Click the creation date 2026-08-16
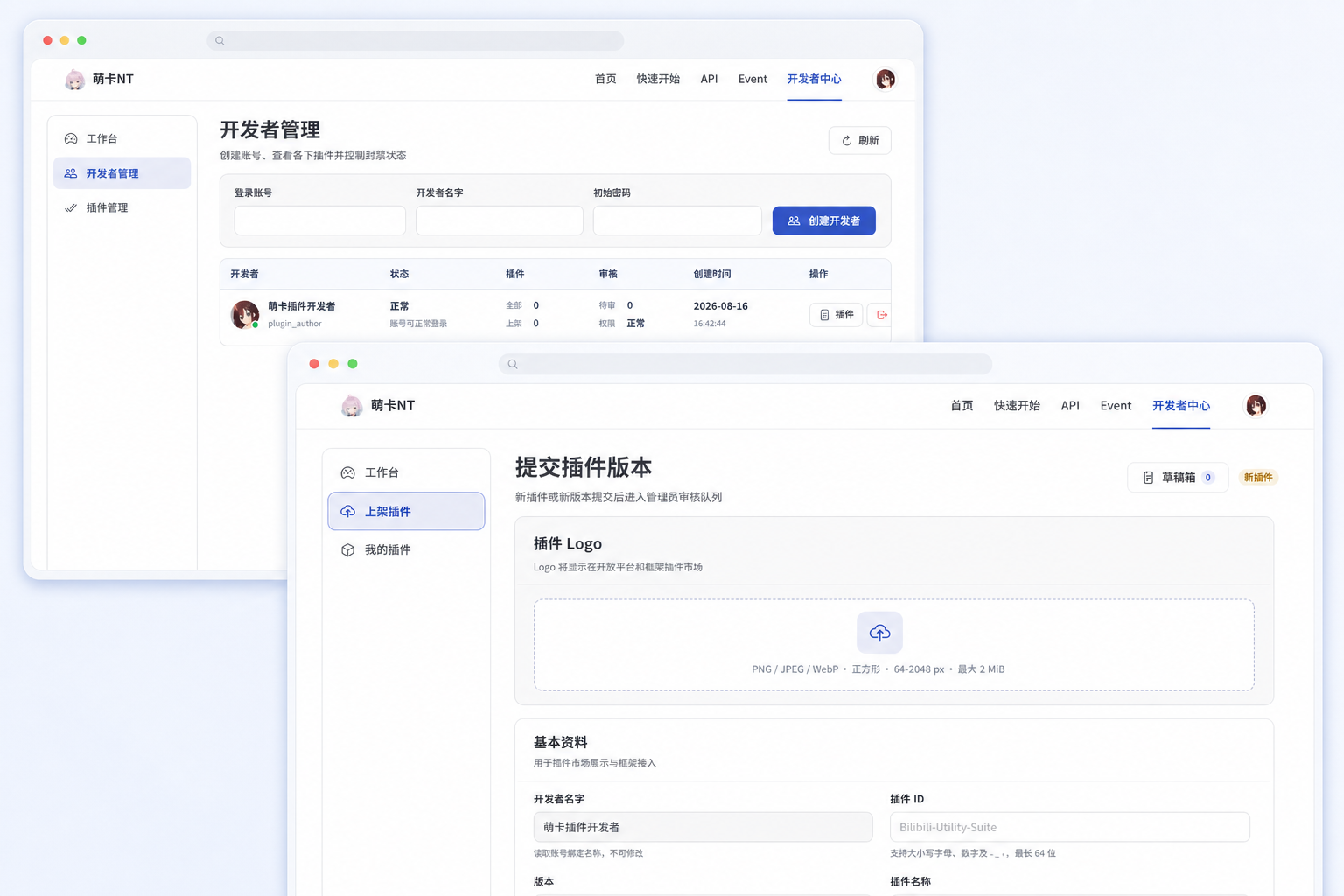This screenshot has width=1344, height=896. pos(720,306)
